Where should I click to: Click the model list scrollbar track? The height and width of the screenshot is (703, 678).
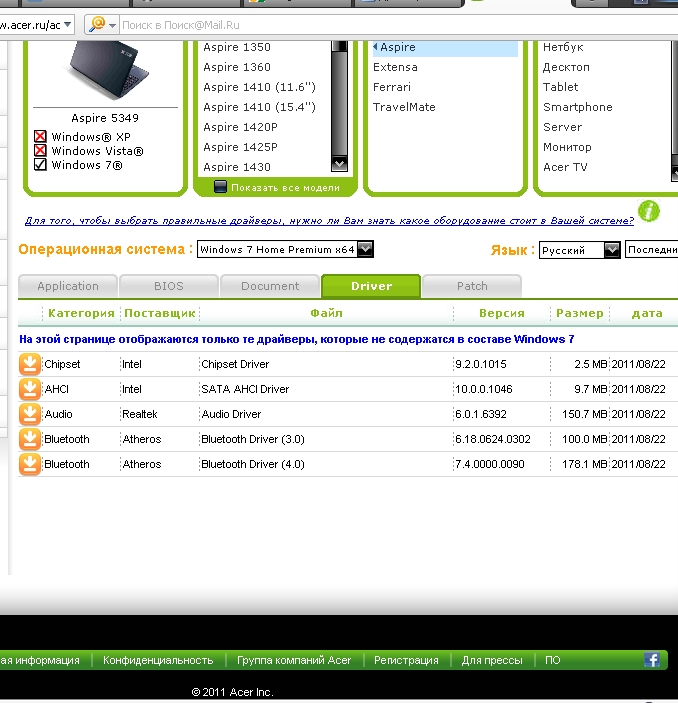tap(339, 104)
